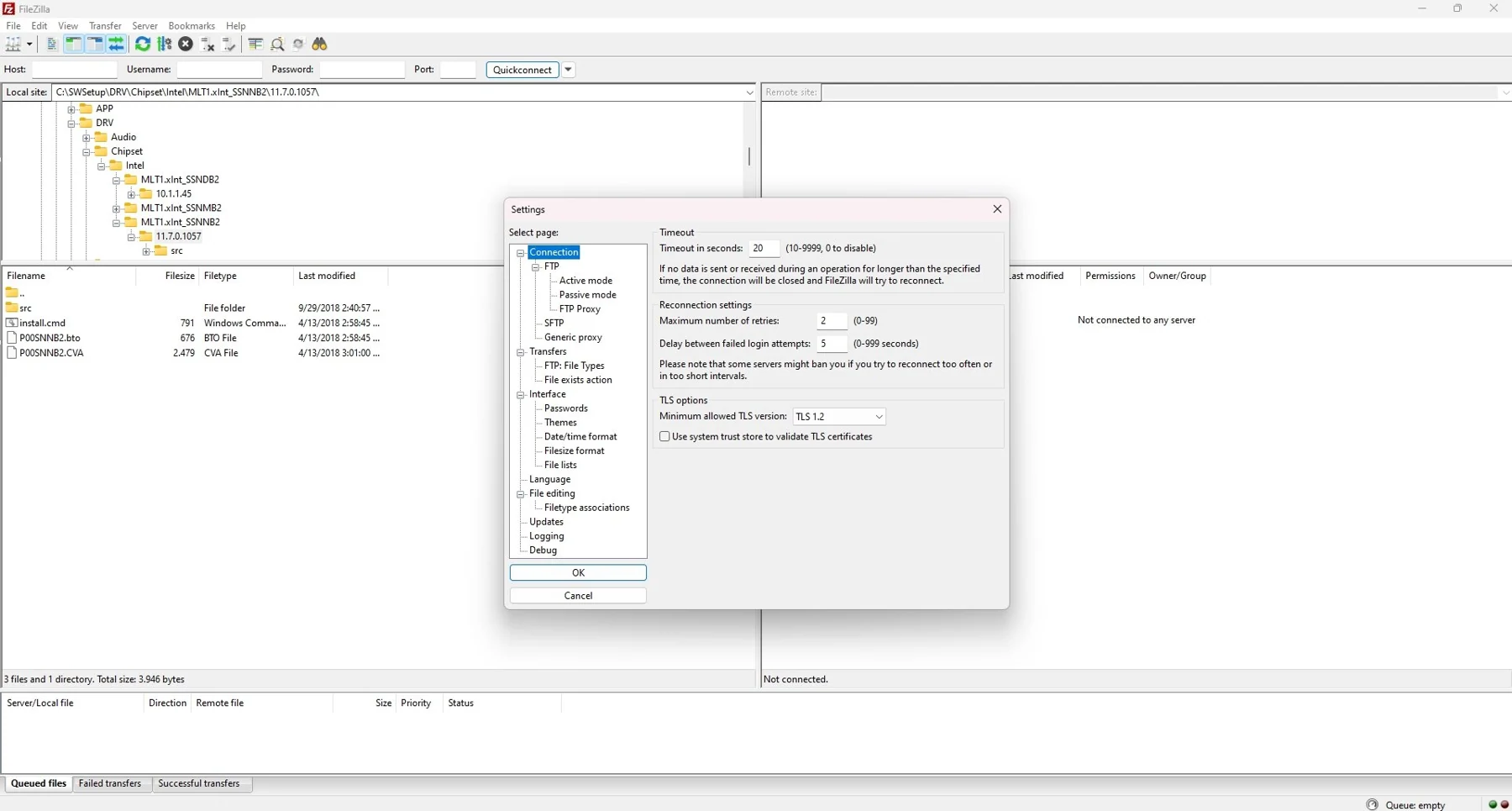Cancel current operation icon
Screen dimensions: 1512x811
(x=186, y=44)
